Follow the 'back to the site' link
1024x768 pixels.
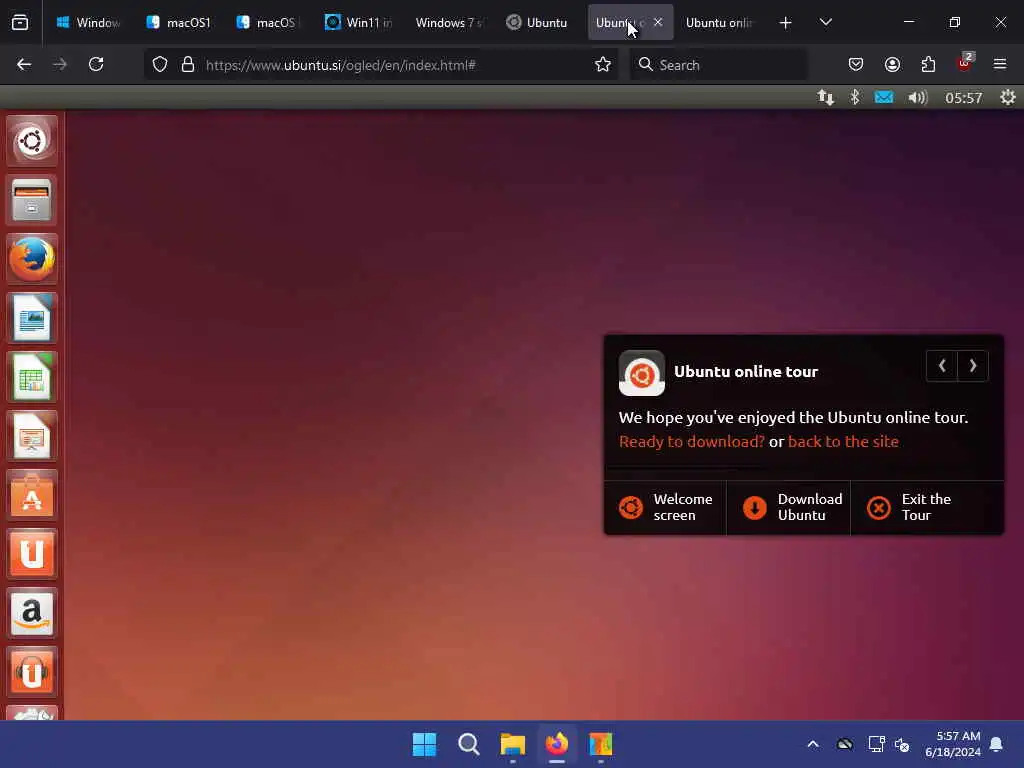pos(843,441)
